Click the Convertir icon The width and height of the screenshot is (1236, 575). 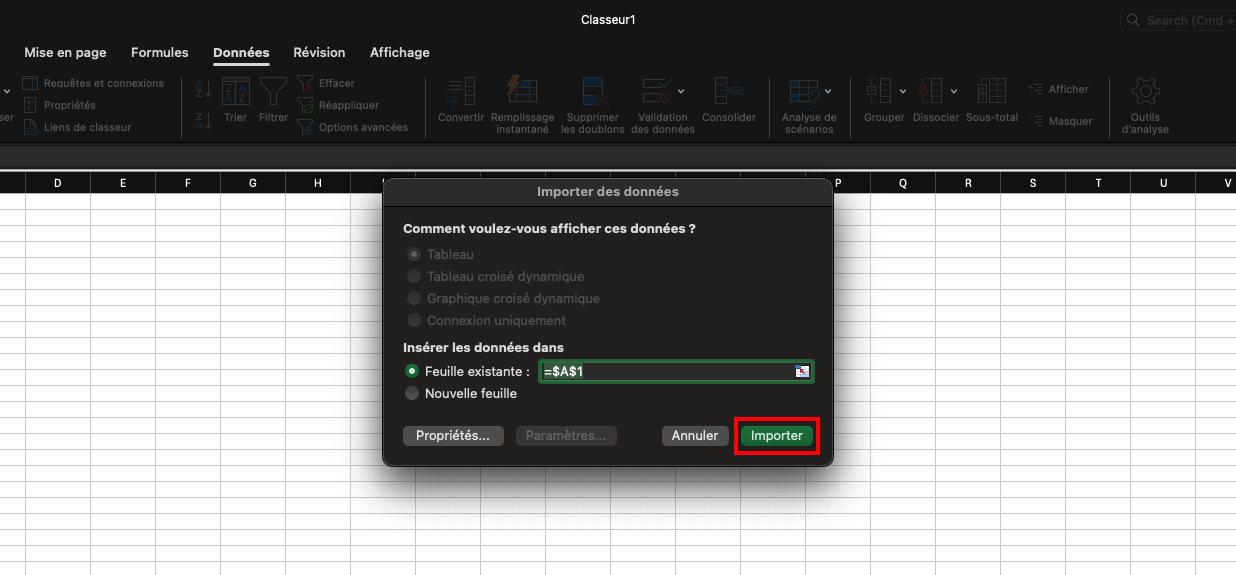point(460,92)
